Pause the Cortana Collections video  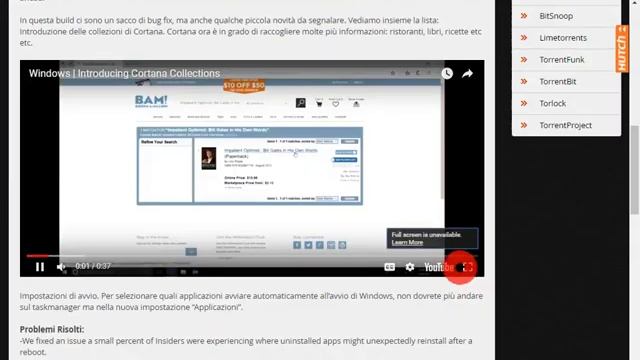(x=40, y=267)
